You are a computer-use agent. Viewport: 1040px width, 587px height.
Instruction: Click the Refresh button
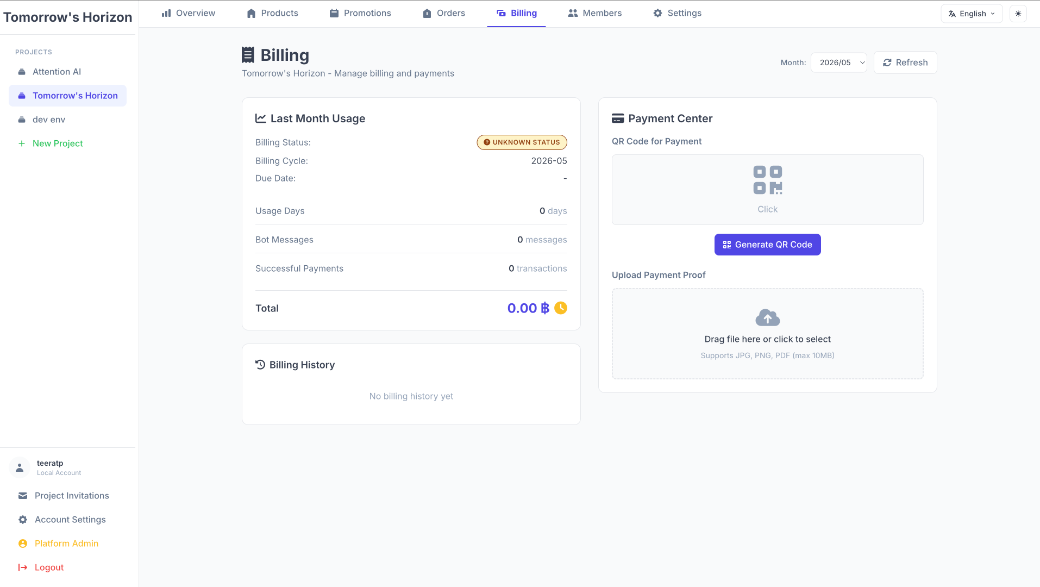click(905, 62)
